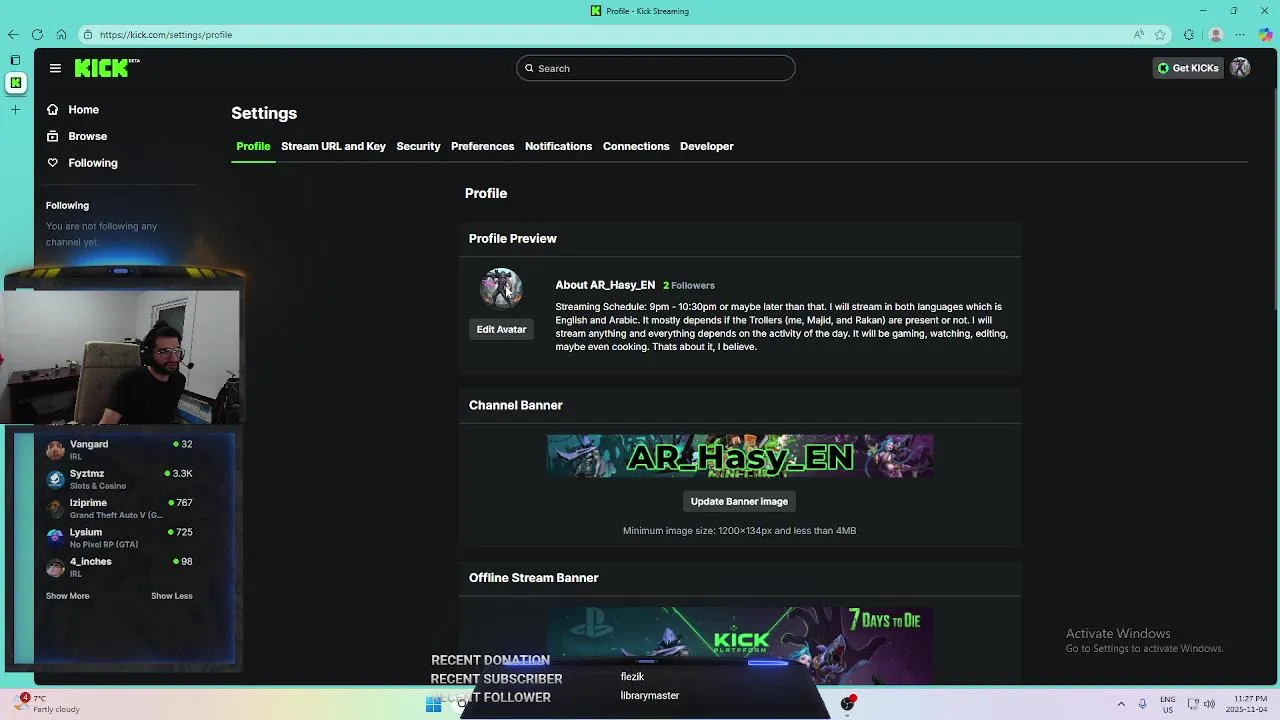Click Lysium channel avatar
The width and height of the screenshot is (1280, 720).
[x=55, y=537]
